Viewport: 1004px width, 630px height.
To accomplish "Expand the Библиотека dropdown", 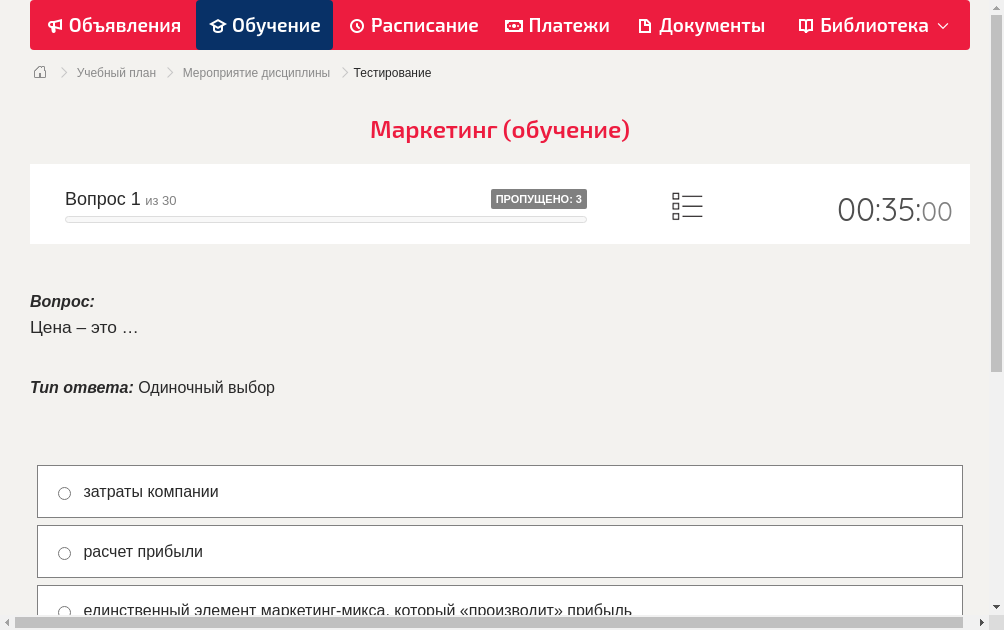I will (x=944, y=25).
